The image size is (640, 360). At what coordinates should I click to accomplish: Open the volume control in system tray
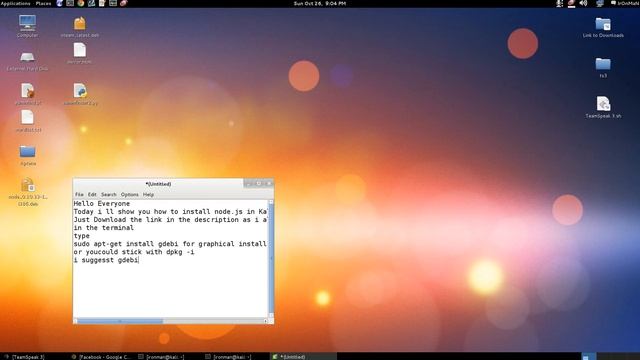(584, 3)
